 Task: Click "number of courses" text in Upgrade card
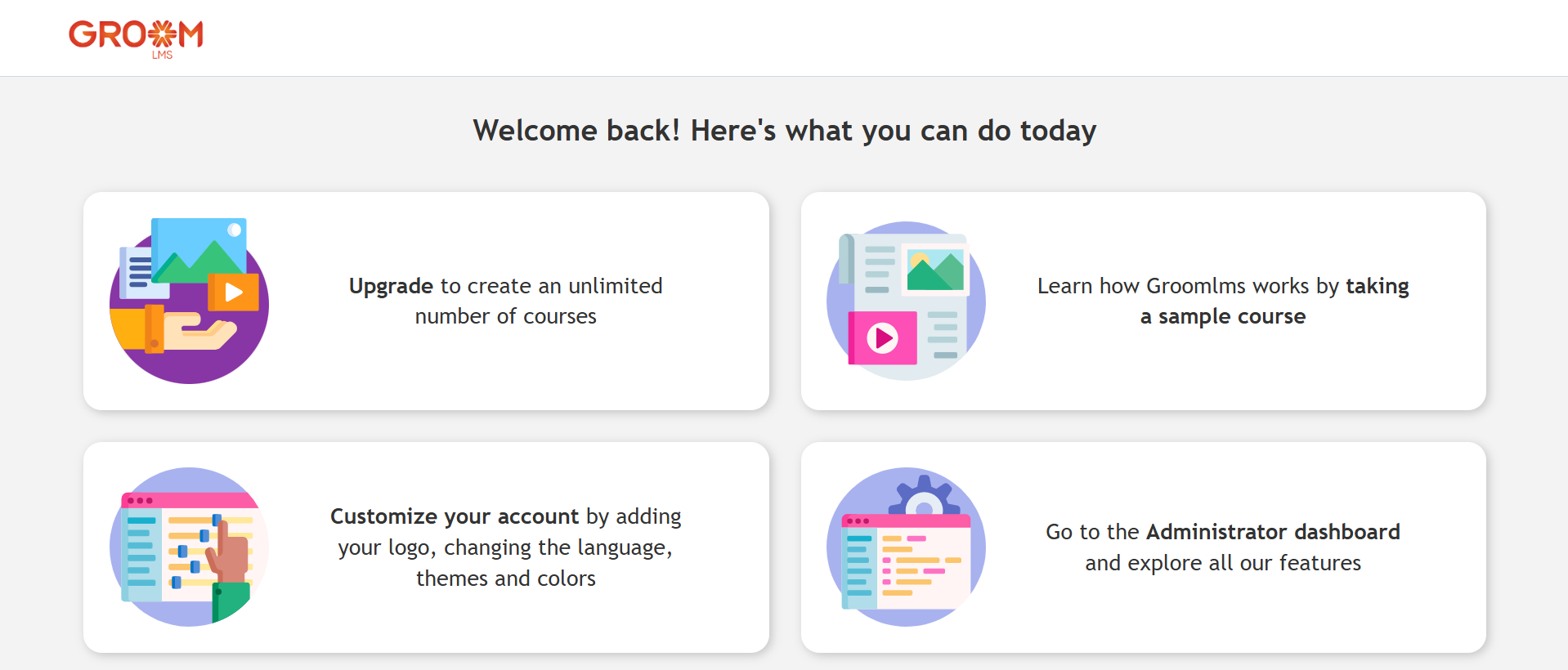505,316
